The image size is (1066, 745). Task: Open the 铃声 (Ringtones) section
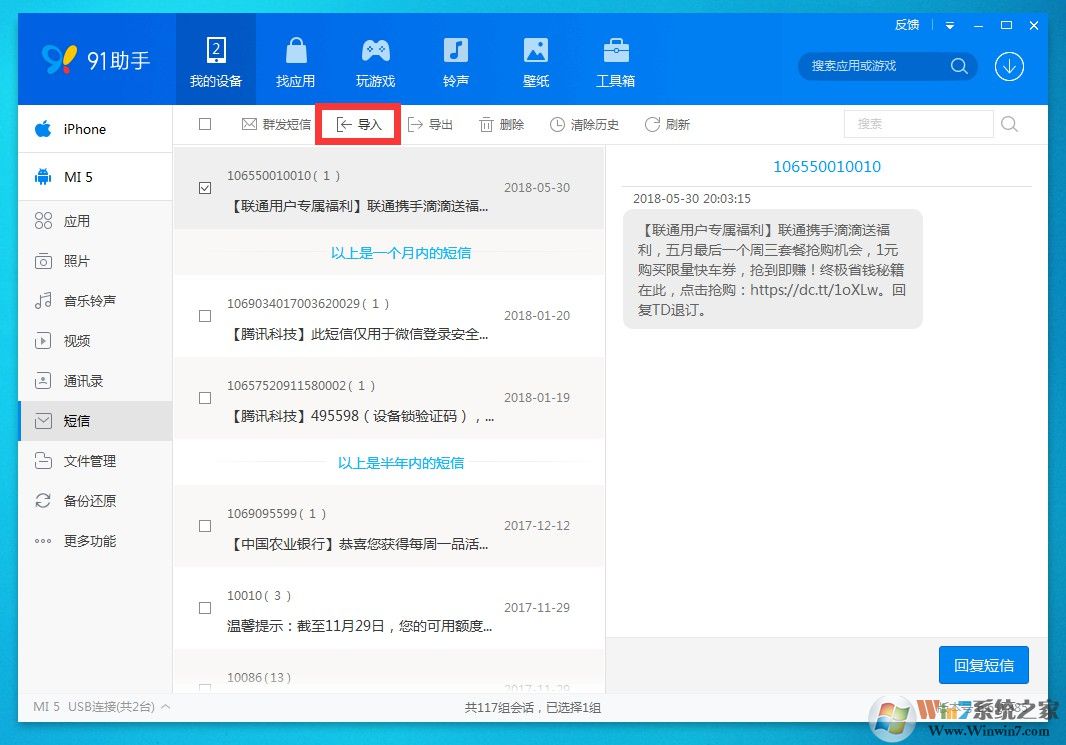click(x=455, y=60)
